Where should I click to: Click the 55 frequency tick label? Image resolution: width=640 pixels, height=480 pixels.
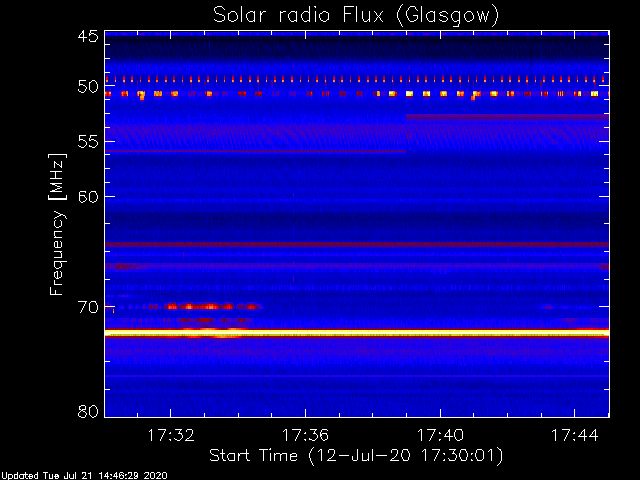(88, 142)
